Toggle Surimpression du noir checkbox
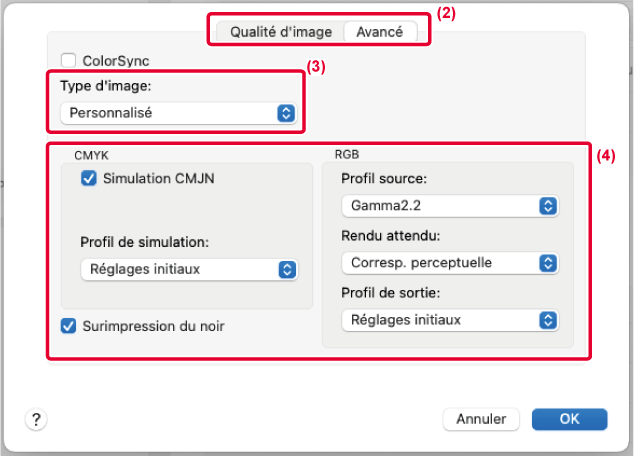This screenshot has height=456, width=634. pos(68,325)
